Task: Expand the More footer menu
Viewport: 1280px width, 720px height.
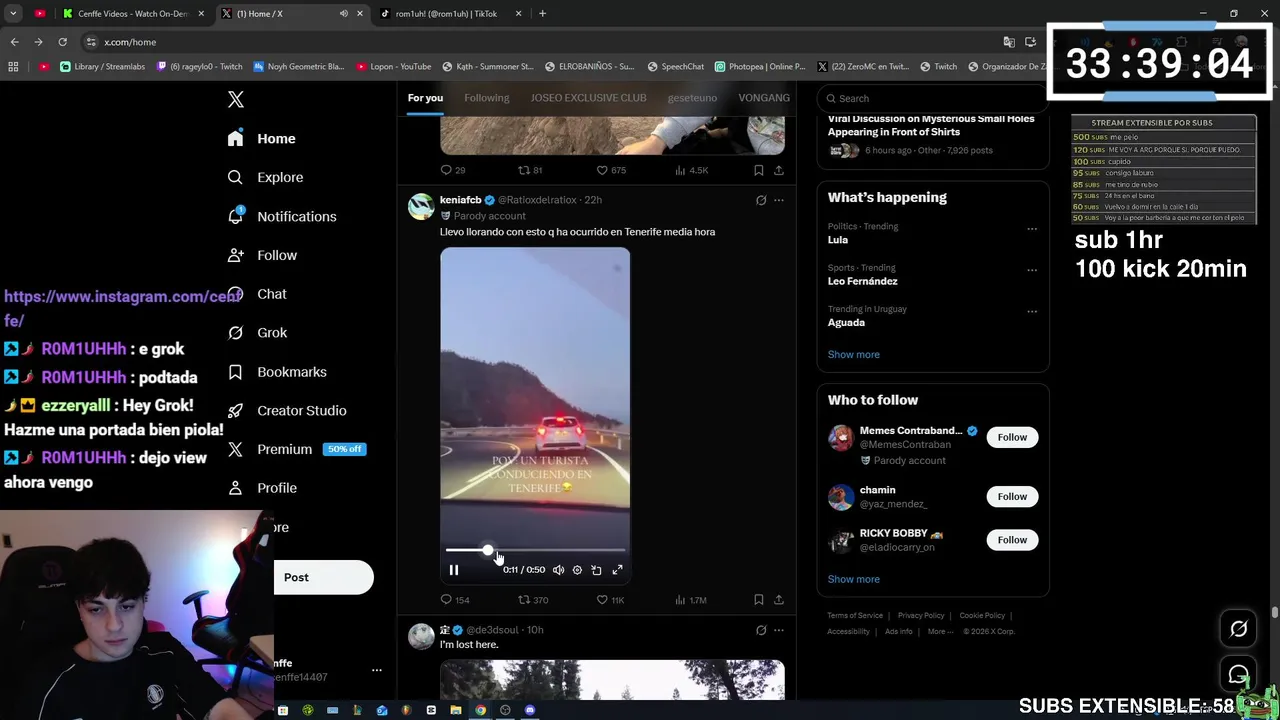Action: [x=939, y=632]
